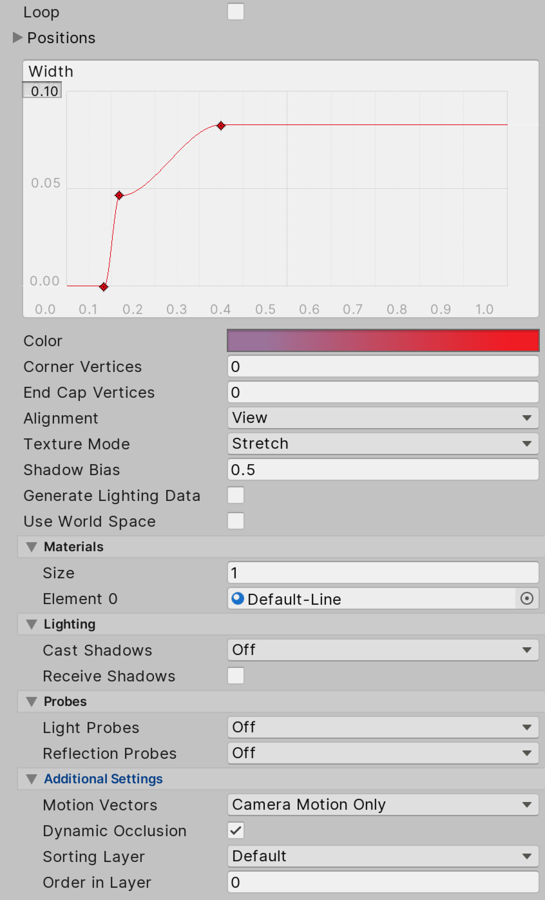The width and height of the screenshot is (545, 900).
Task: Open the Cast Shadows dropdown
Action: (383, 650)
